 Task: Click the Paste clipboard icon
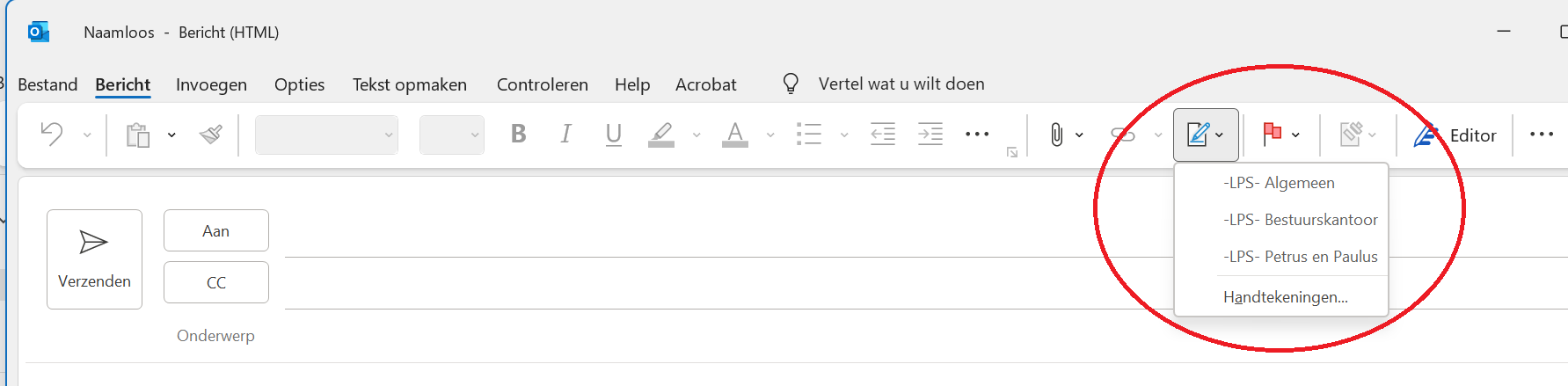(x=138, y=135)
